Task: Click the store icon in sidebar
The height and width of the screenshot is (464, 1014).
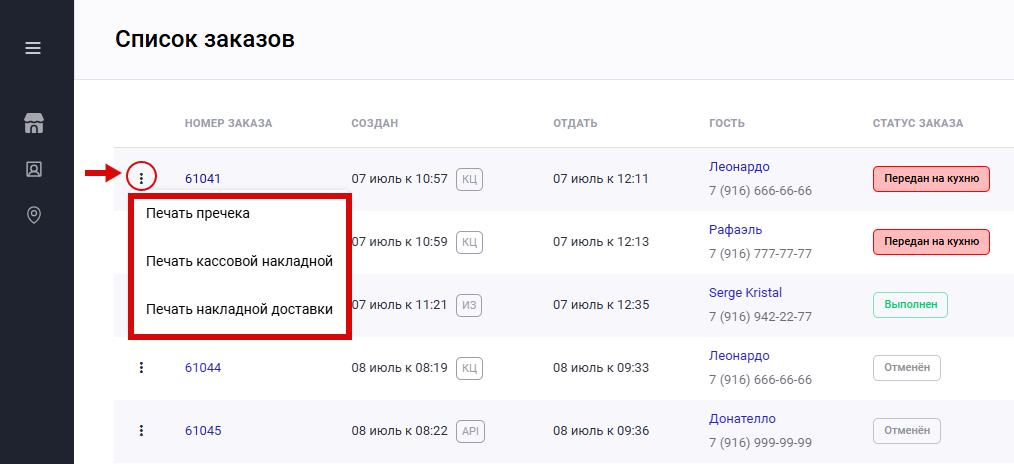Action: pyautogui.click(x=34, y=124)
